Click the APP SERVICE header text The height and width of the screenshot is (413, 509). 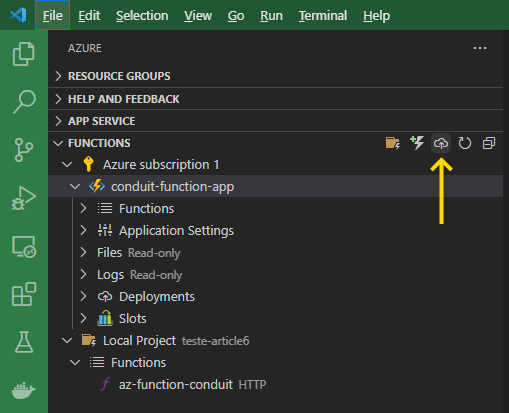click(x=102, y=121)
